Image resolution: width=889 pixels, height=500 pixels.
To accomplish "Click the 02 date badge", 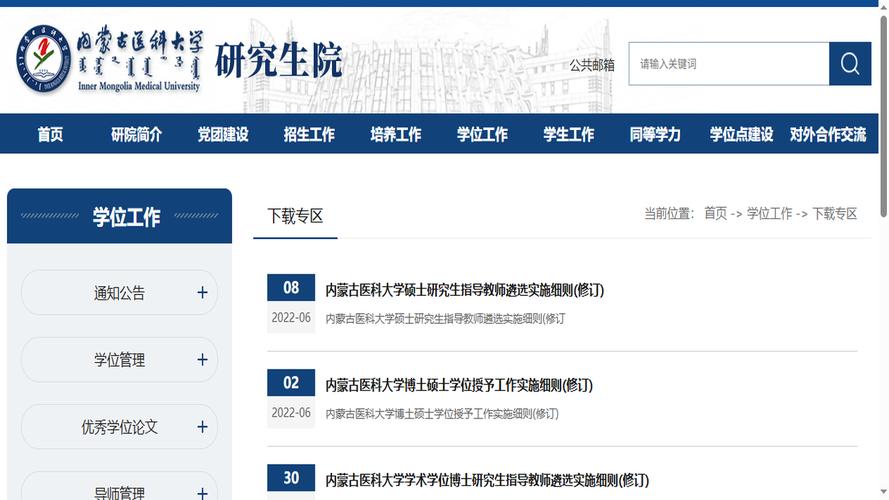I will 291,383.
